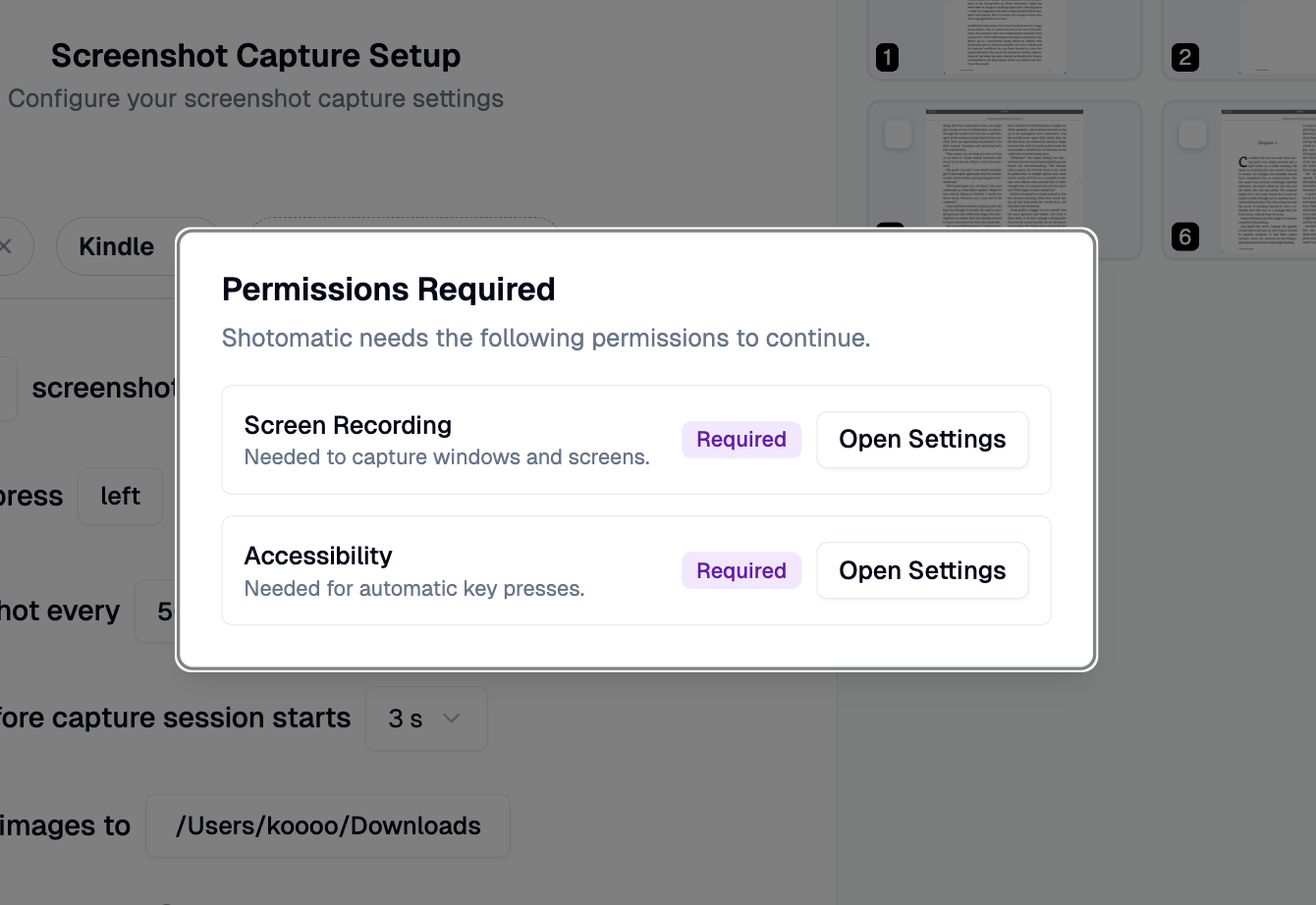This screenshot has height=905, width=1316.
Task: Click the numbered badge on screenshot 2
Action: click(1185, 58)
